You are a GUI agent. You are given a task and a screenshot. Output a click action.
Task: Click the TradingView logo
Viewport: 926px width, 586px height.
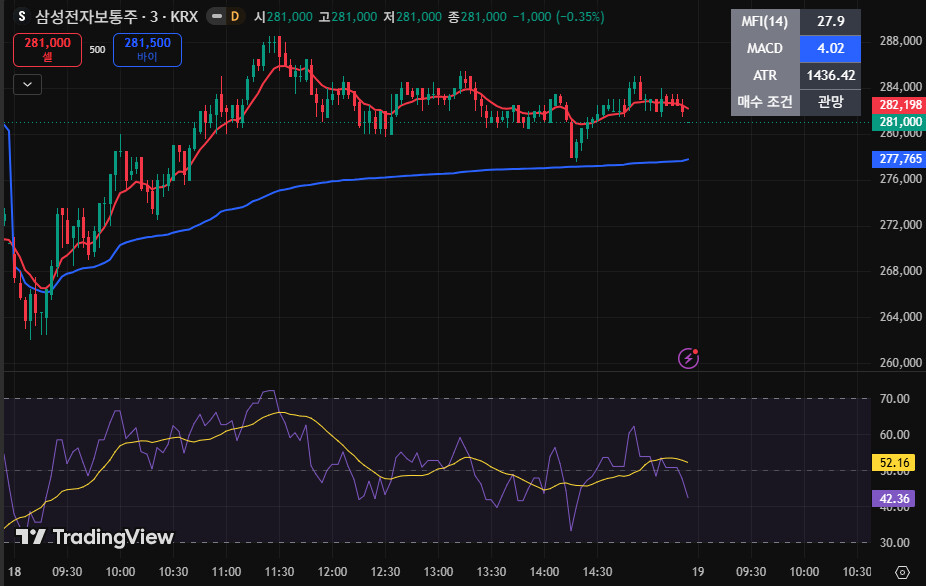(95, 536)
